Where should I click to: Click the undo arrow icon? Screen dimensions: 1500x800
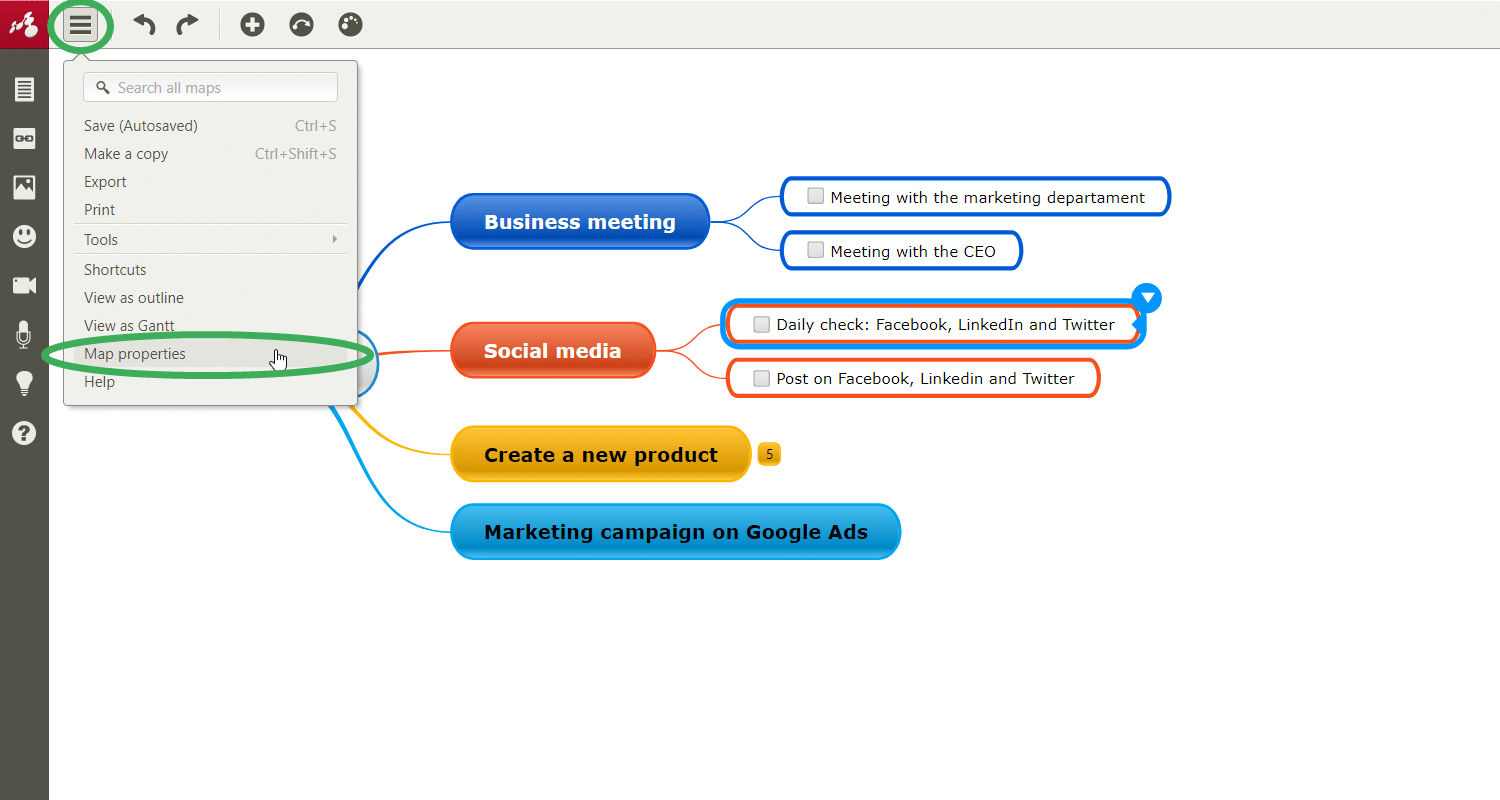tap(145, 24)
